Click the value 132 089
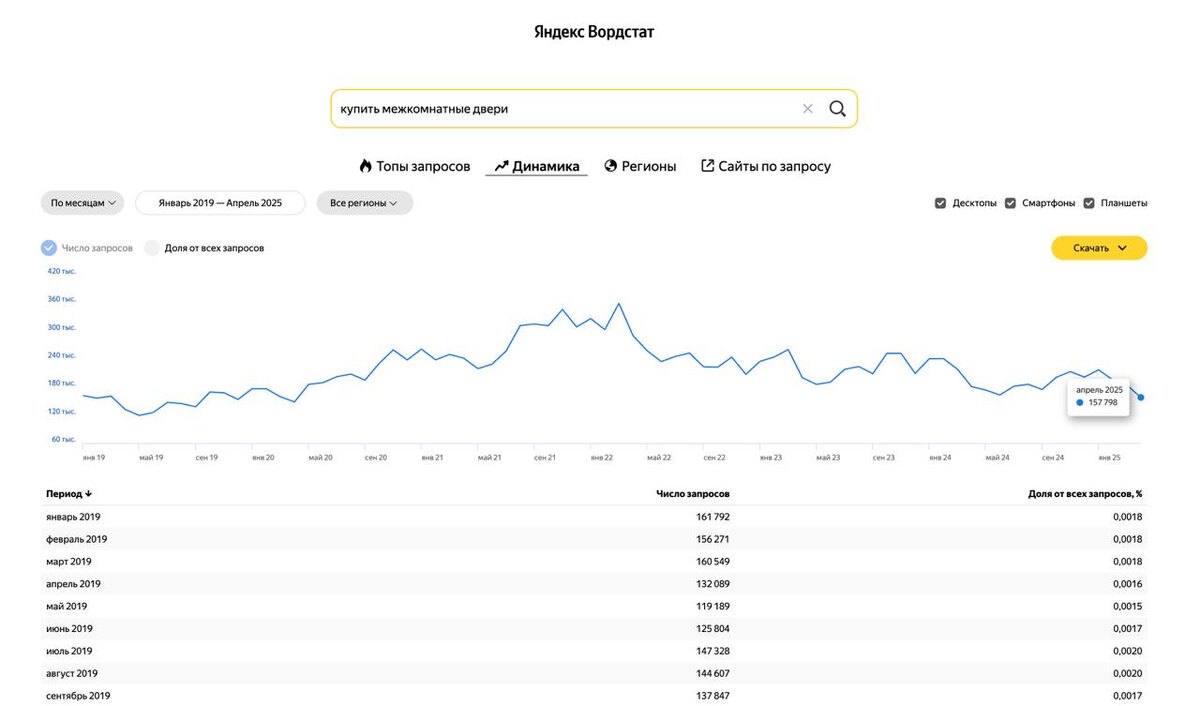Screen dimensions: 1200x706 (x=713, y=584)
